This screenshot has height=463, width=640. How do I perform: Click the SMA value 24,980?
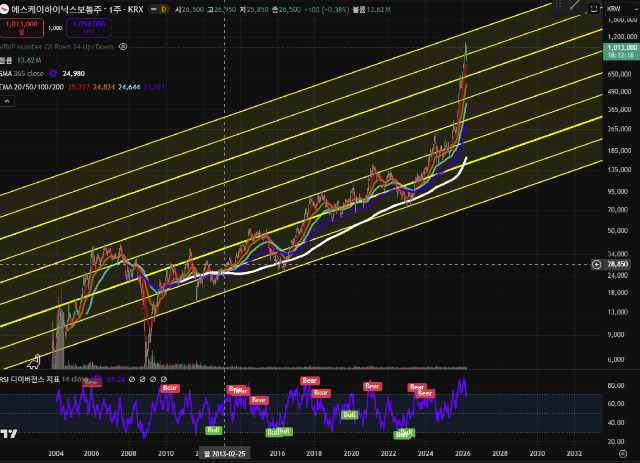click(73, 73)
